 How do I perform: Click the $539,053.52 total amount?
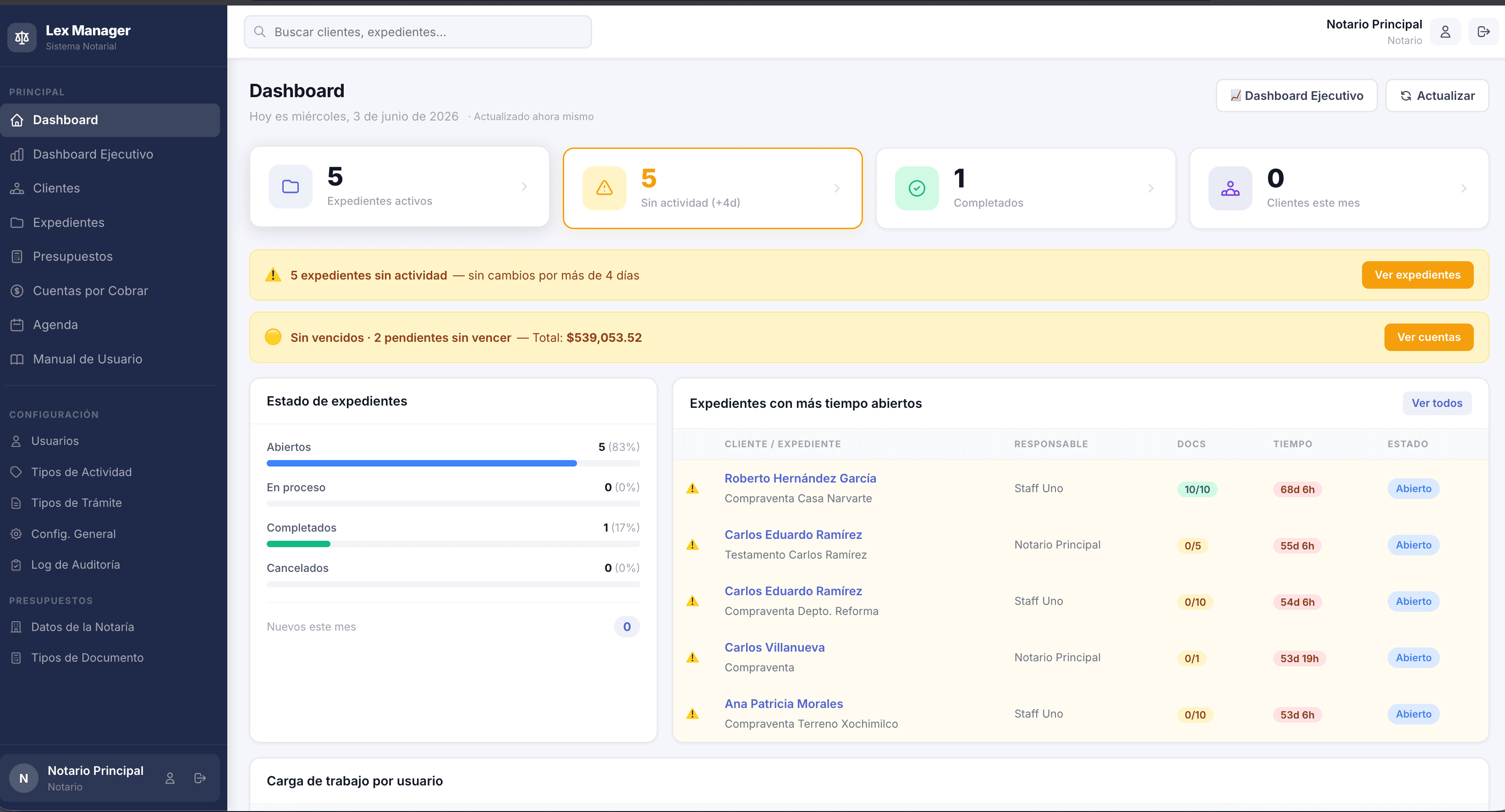coord(604,338)
